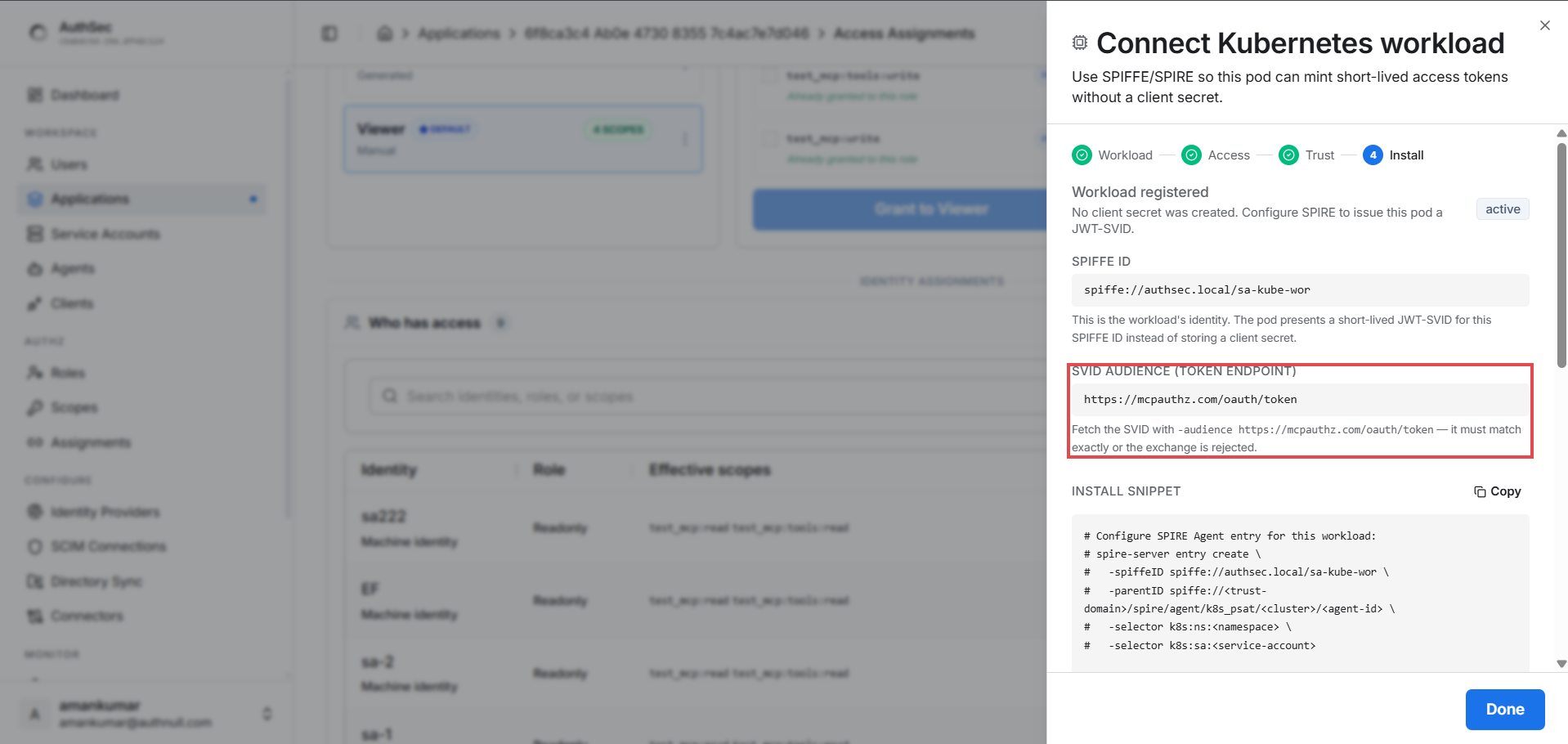Close the Connect Kubernetes workload panel
This screenshot has width=1568, height=744.
pos(1544,25)
